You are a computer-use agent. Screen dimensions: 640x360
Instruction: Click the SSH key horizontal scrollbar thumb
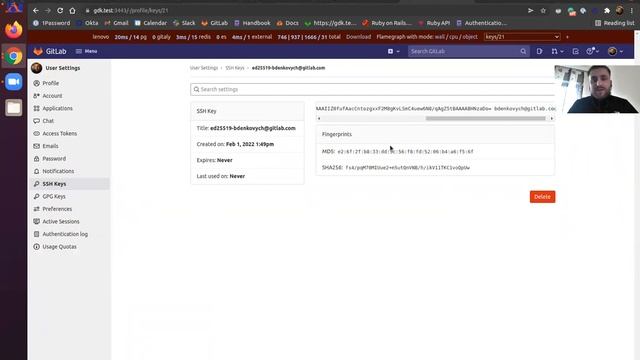485,118
